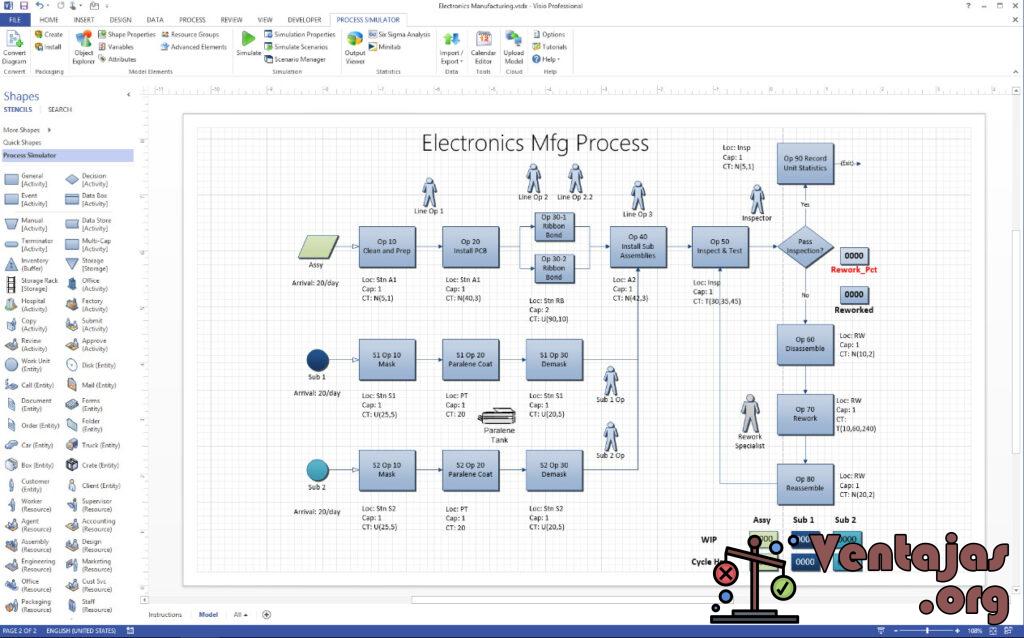Switch to the Instructions page tab
This screenshot has width=1024, height=638.
point(165,614)
